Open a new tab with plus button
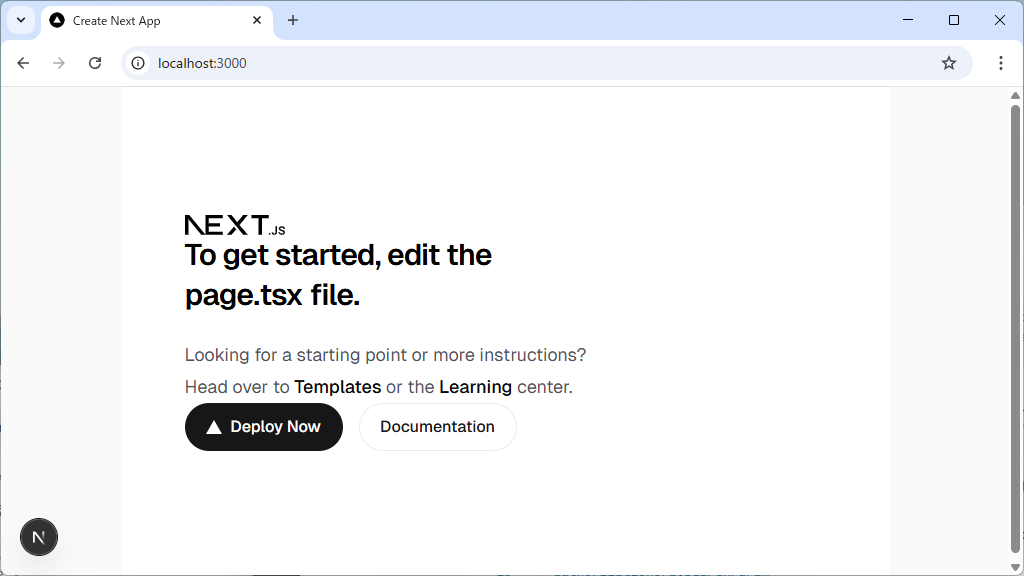 [x=293, y=20]
